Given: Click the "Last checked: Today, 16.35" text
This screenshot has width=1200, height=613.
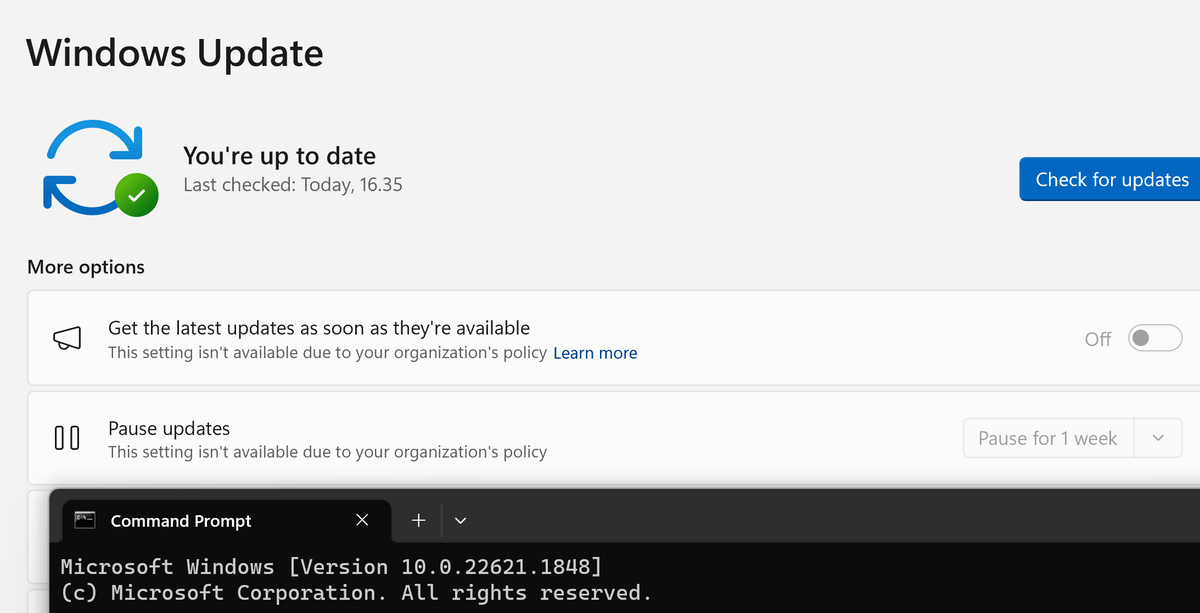Looking at the screenshot, I should (x=293, y=185).
